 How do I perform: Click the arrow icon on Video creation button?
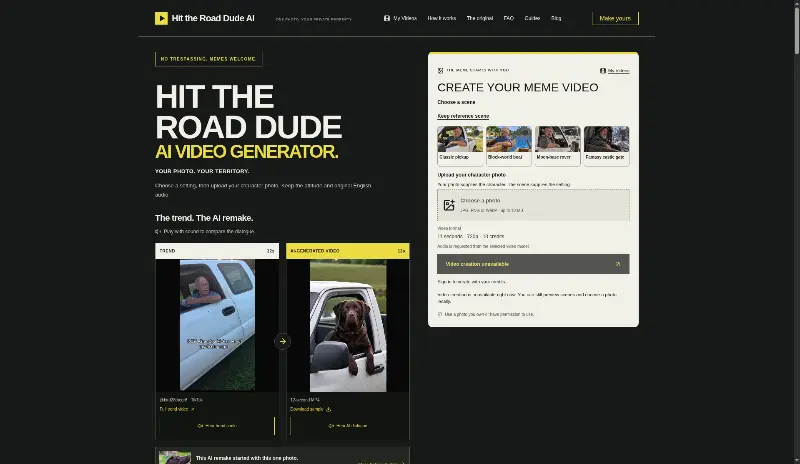[x=617, y=264]
